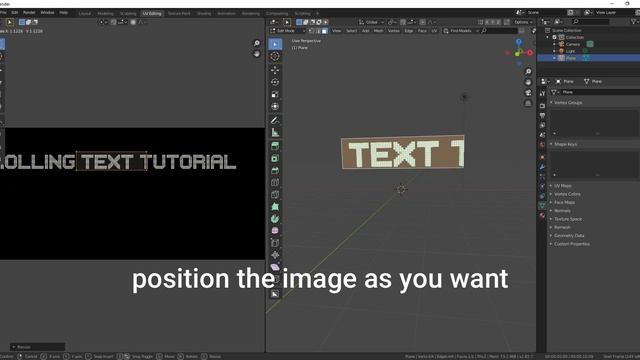Click pan hand icon in 3D viewport
This screenshot has height=360, width=640.
click(528, 82)
